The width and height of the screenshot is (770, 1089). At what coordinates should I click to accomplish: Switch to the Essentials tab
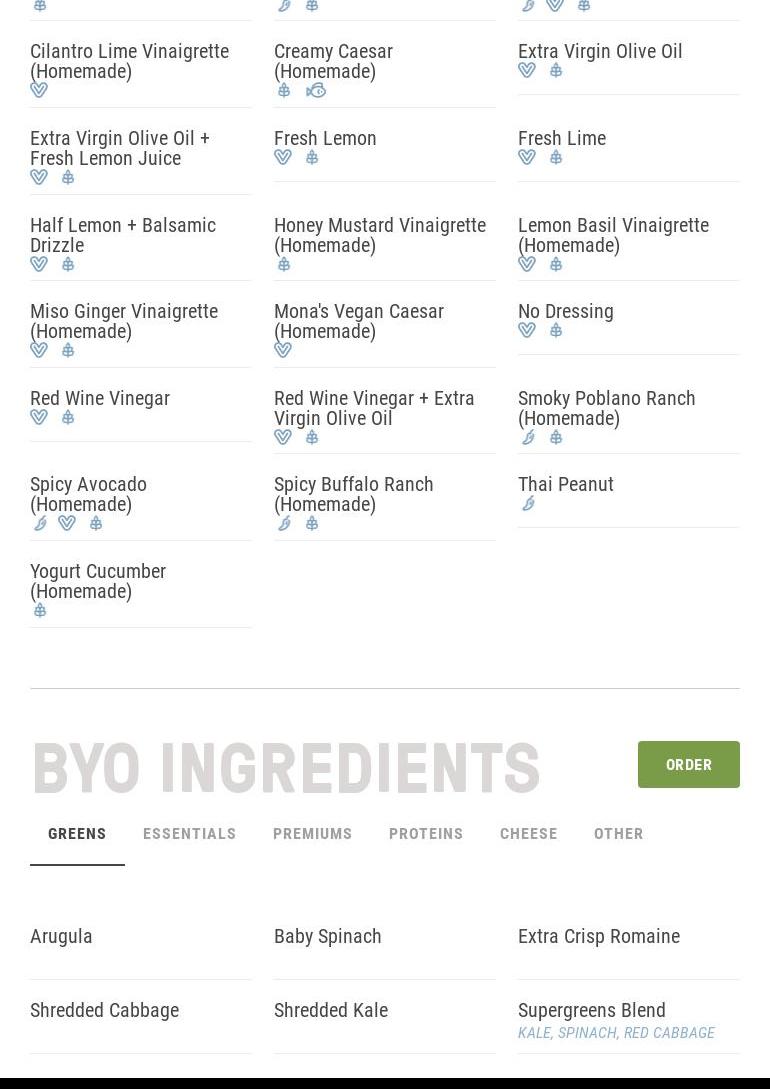[x=190, y=834]
